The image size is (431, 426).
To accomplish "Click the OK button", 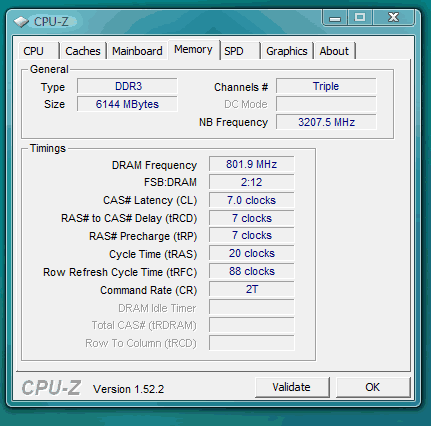I will (x=373, y=387).
